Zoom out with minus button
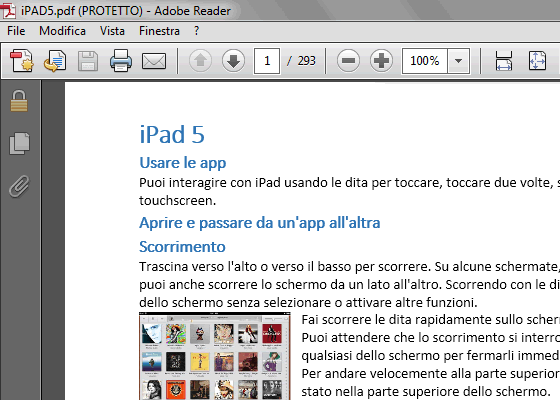This screenshot has height=400, width=560. 348,61
